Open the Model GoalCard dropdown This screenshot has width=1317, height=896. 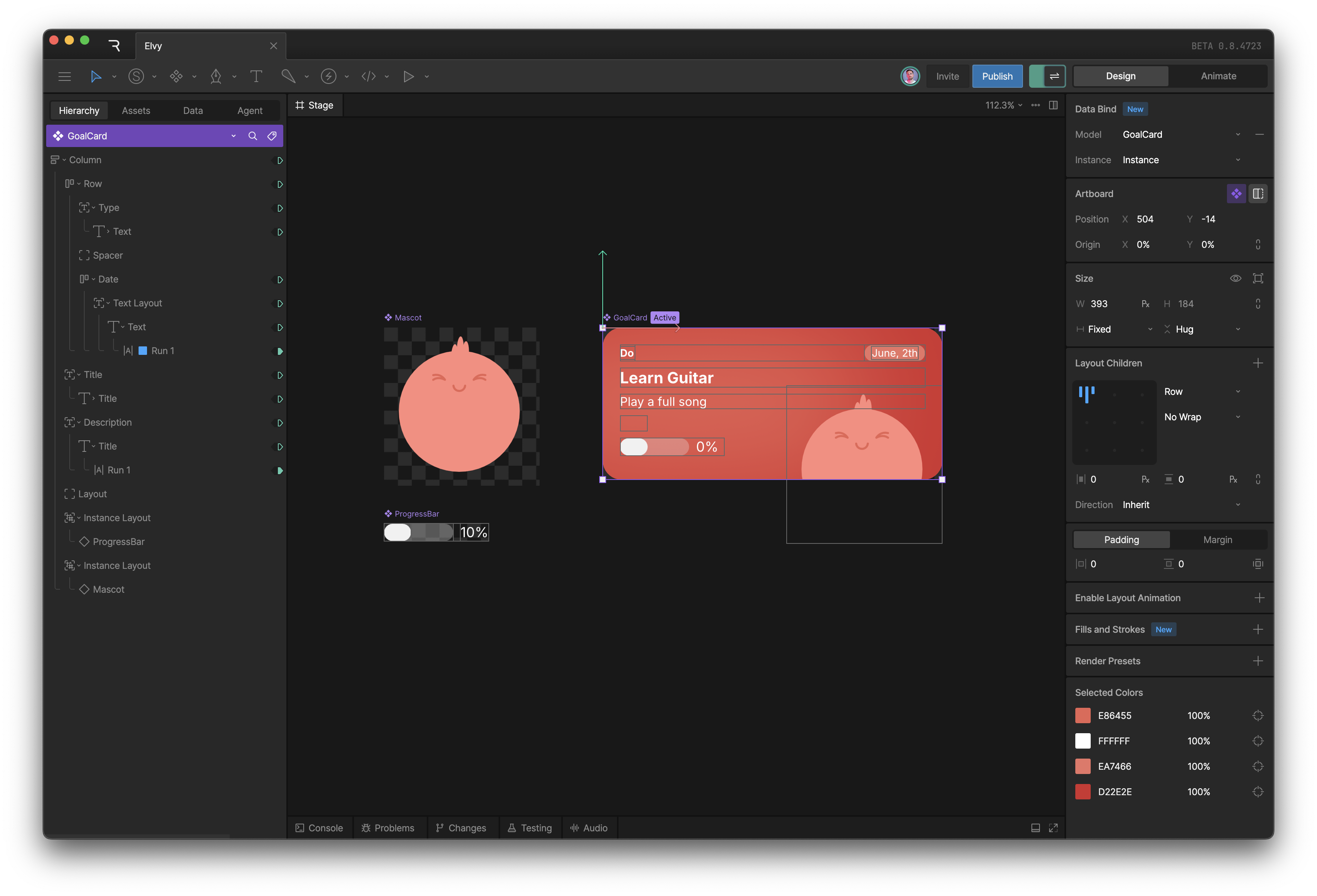point(1182,135)
